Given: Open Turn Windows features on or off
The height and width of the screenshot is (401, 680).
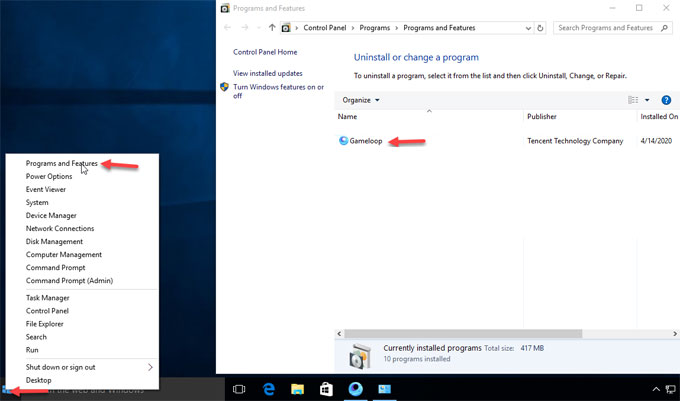Looking at the screenshot, I should tap(278, 91).
